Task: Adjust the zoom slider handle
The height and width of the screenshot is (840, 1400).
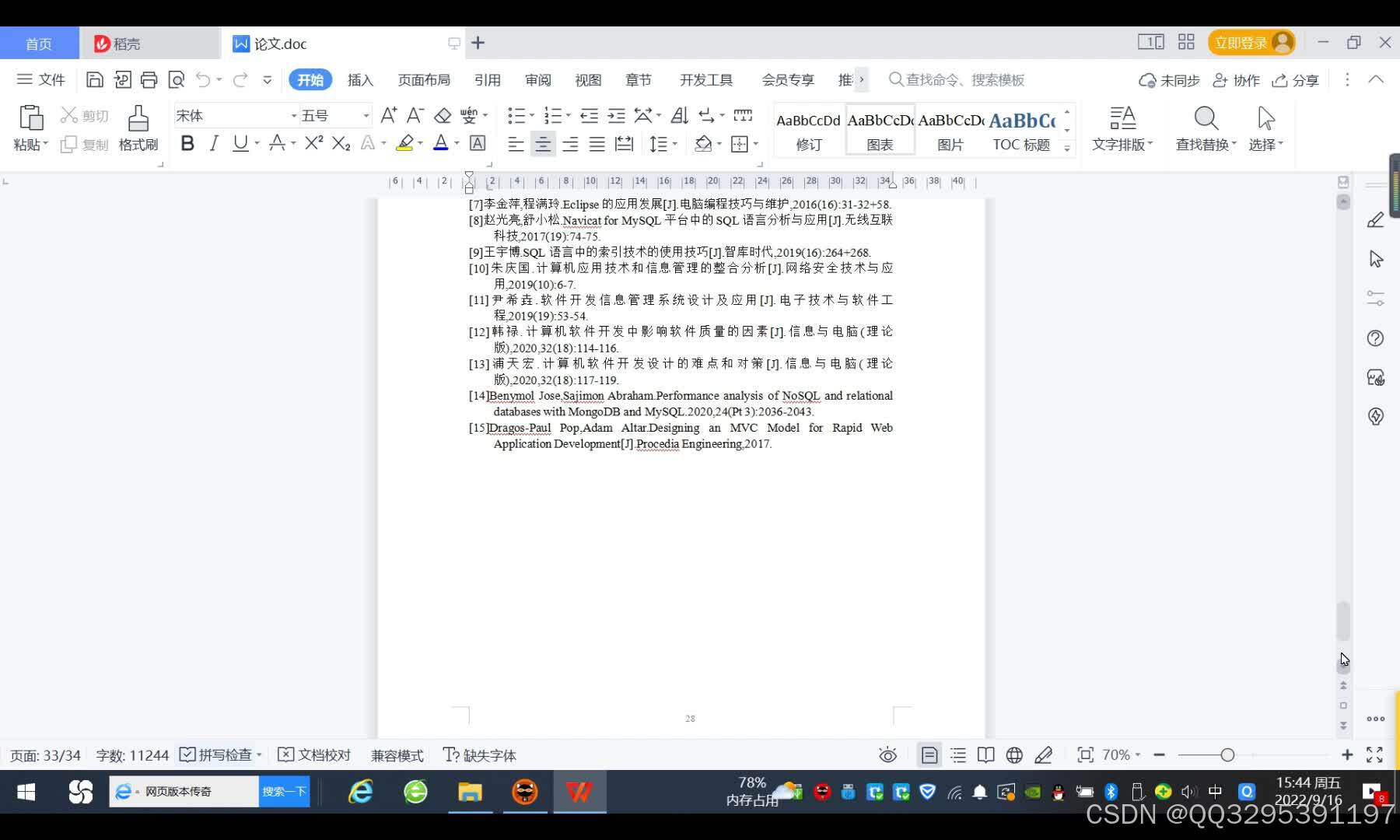Action: [1227, 755]
